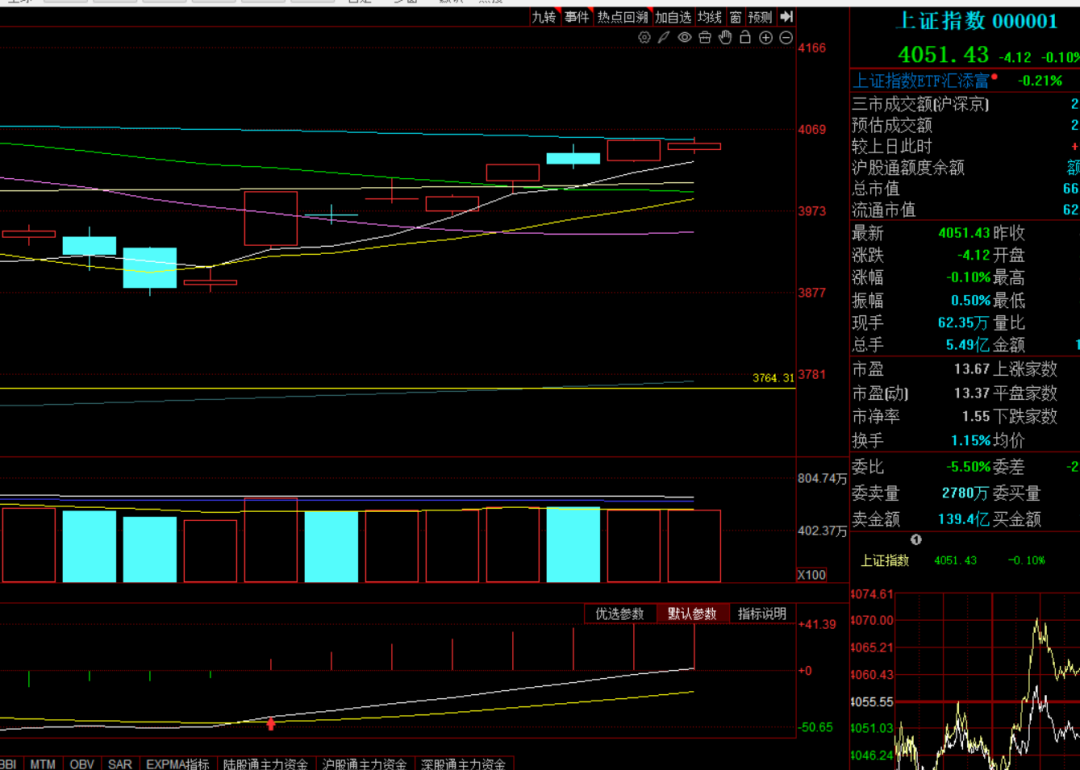Open the 事件 dropdown
Image resolution: width=1080 pixels, height=770 pixels.
click(x=577, y=17)
